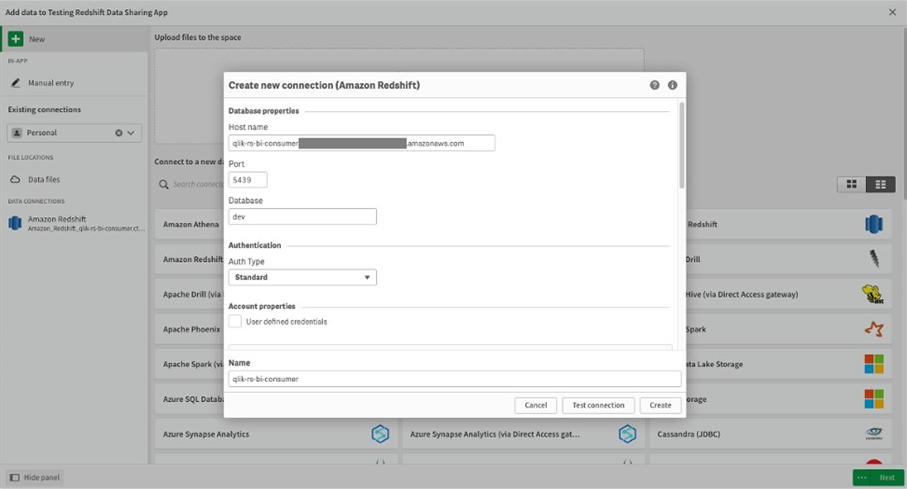Click the Azure Synapse Analytics tile text
The width and height of the screenshot is (907, 489).
point(206,434)
